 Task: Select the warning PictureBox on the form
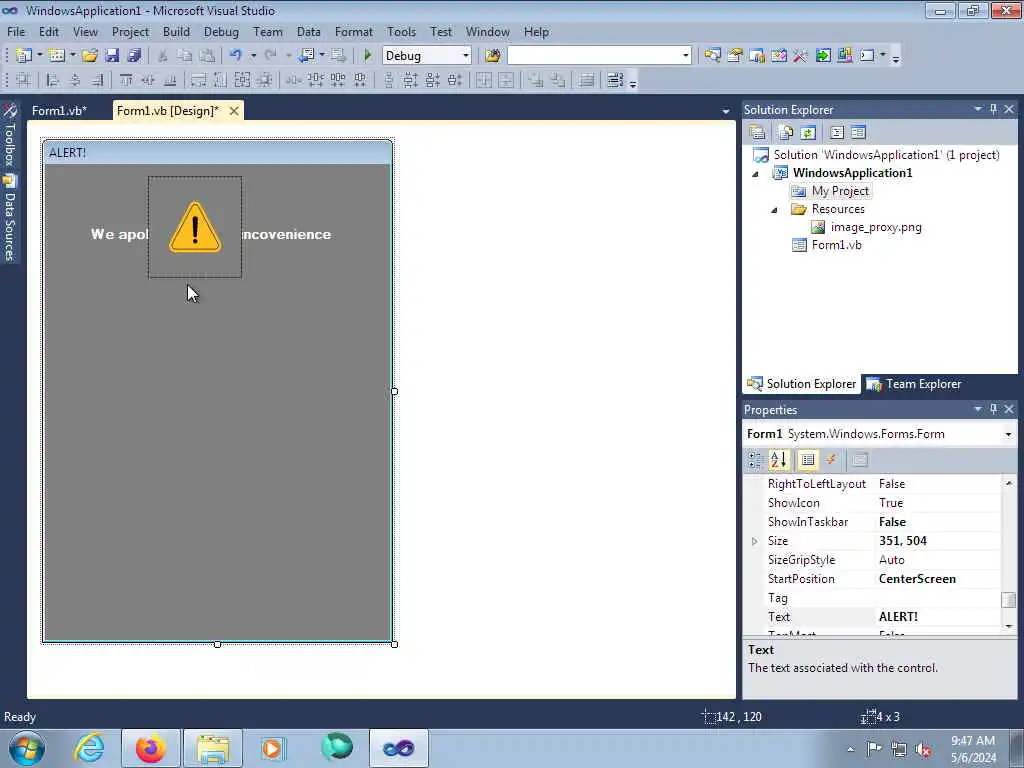click(195, 227)
